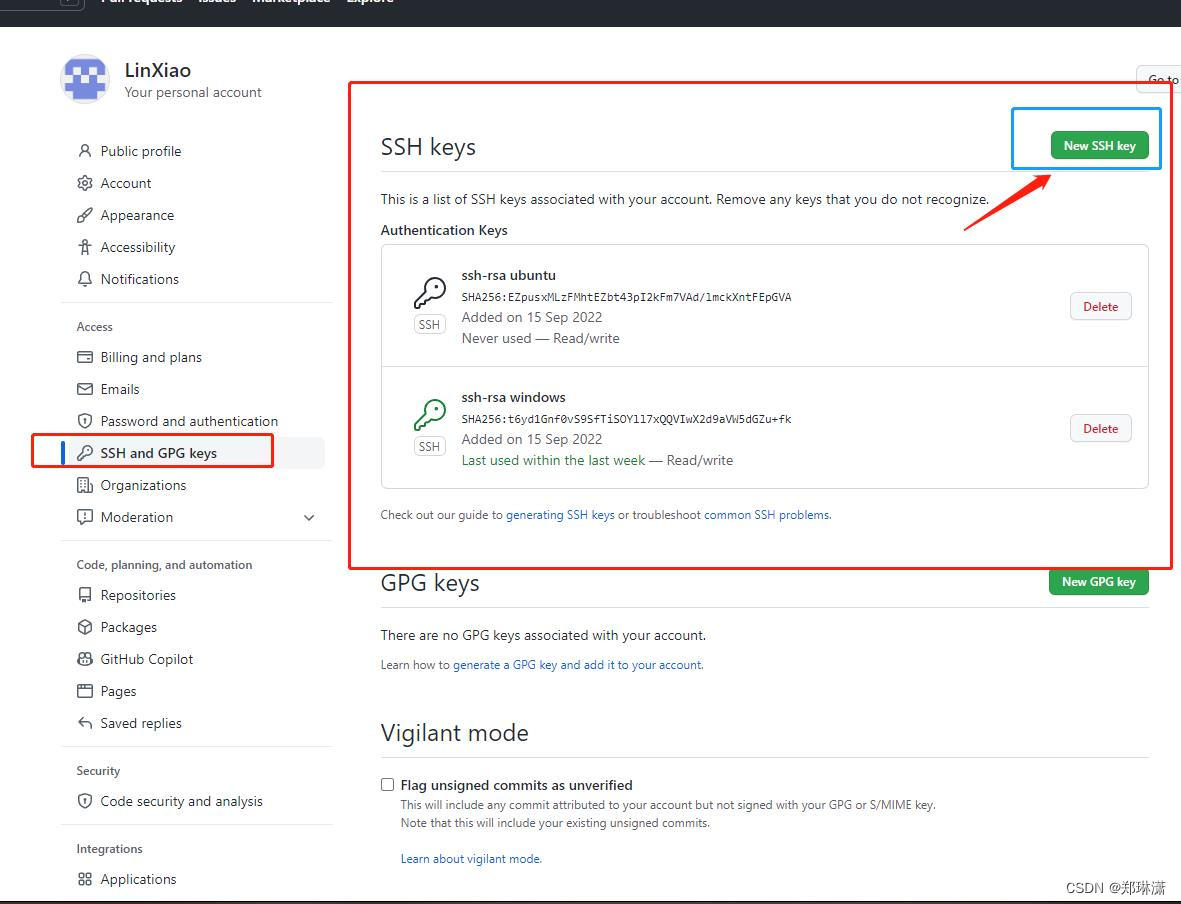This screenshot has width=1181, height=904.
Task: Expand the Moderation section chevron
Action: click(x=309, y=518)
